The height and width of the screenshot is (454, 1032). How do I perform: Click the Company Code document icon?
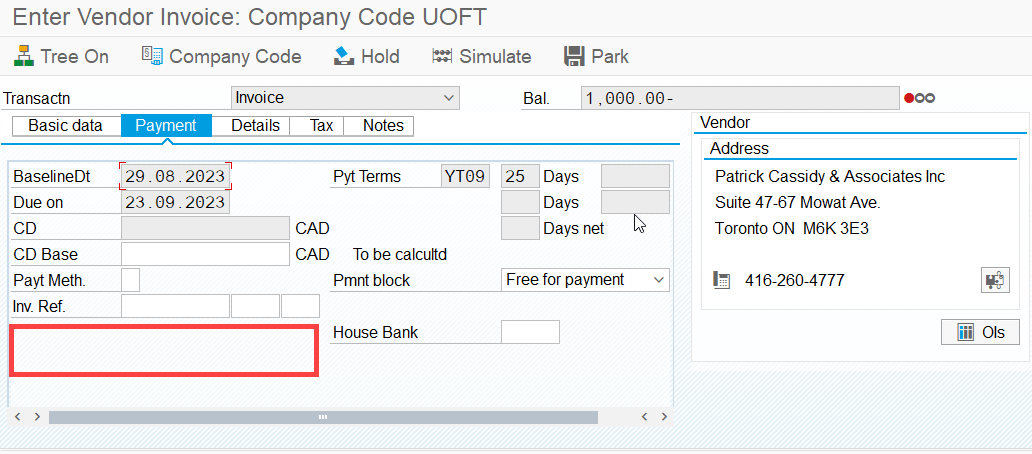(x=152, y=56)
